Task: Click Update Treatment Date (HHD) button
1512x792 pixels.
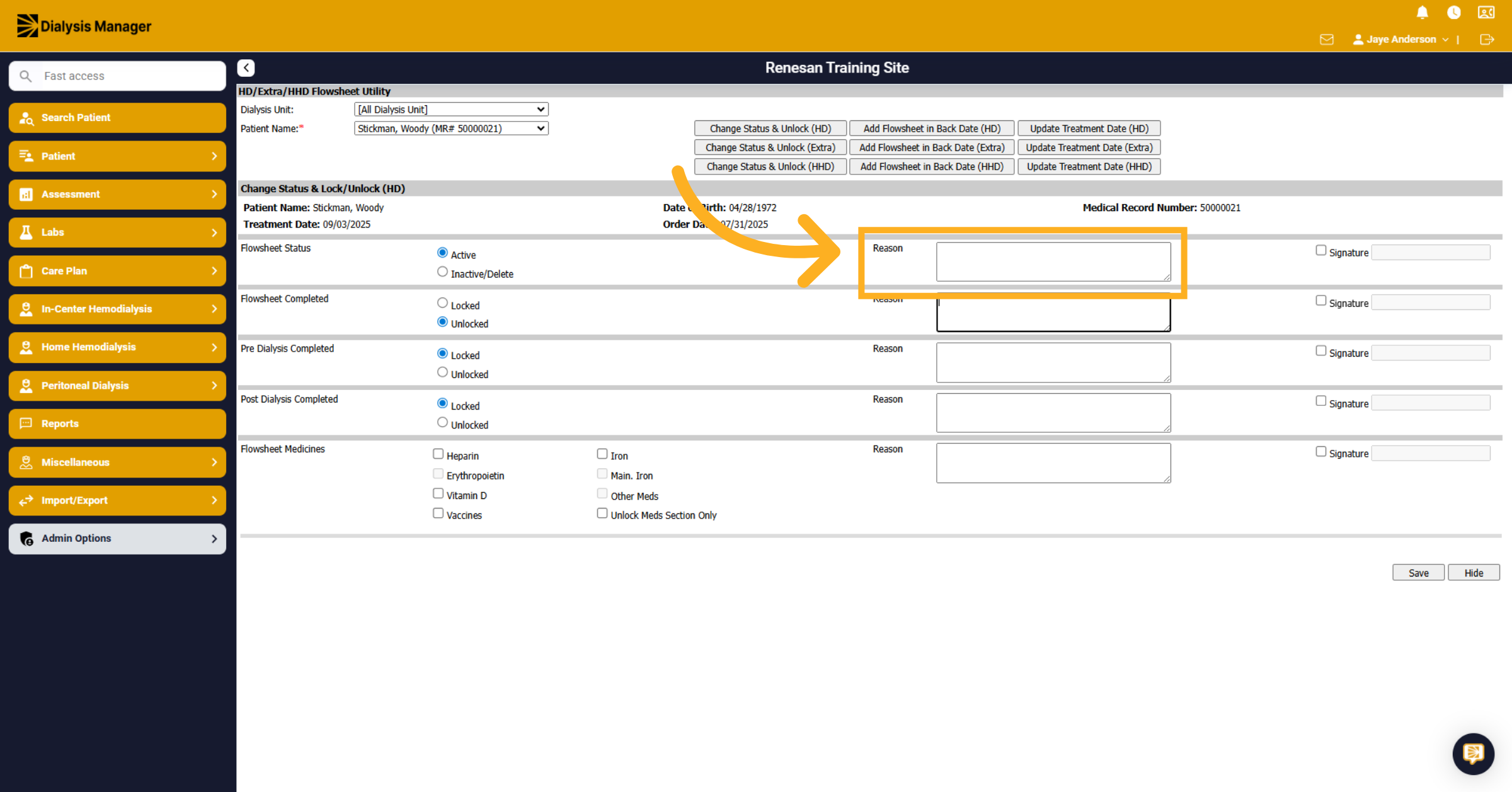Action: 1089,166
